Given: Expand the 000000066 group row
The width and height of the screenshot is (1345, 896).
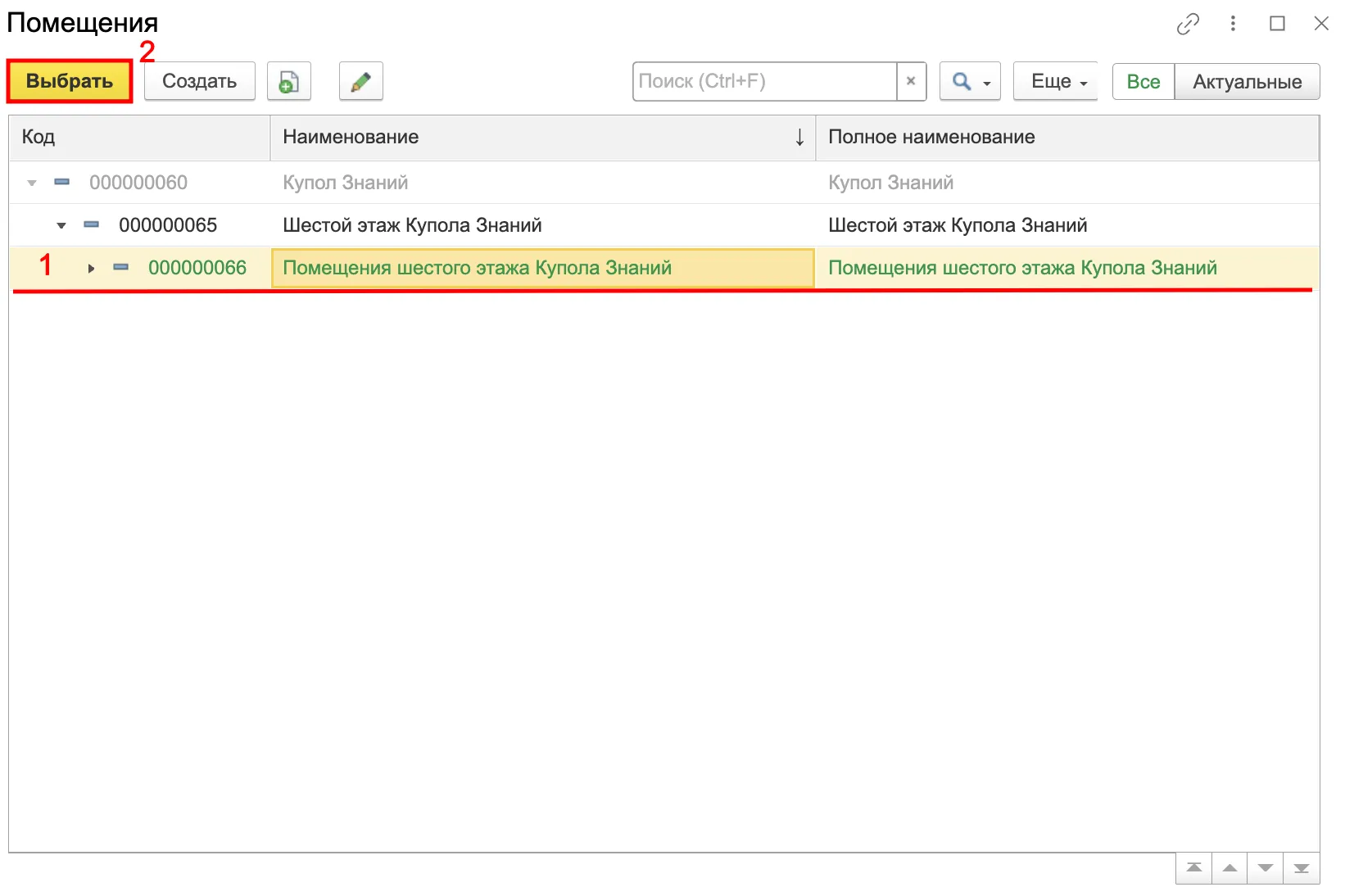Looking at the screenshot, I should [x=91, y=268].
